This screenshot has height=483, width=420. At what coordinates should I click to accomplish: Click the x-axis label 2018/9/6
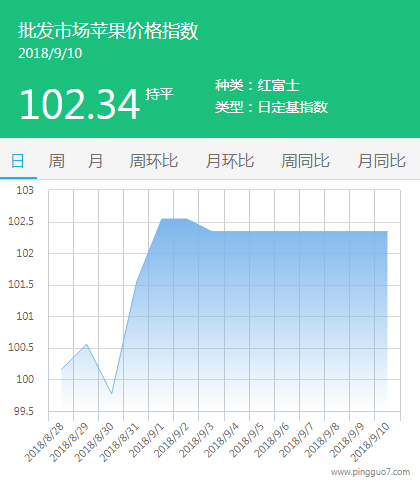(272, 440)
